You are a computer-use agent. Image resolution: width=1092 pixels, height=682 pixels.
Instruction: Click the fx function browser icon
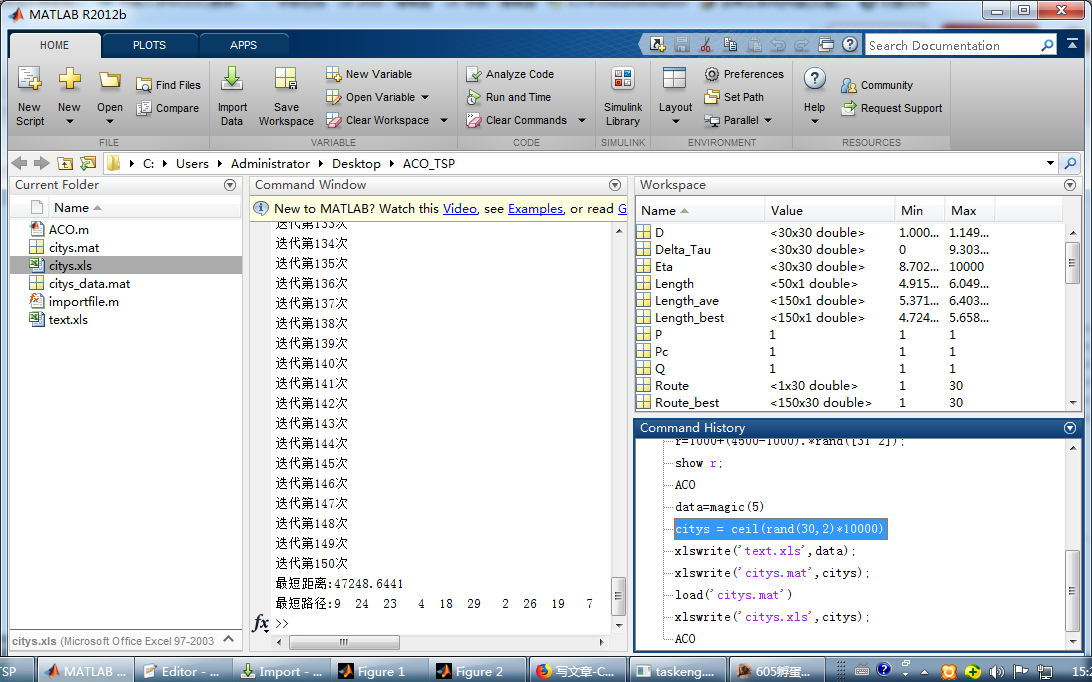point(260,622)
